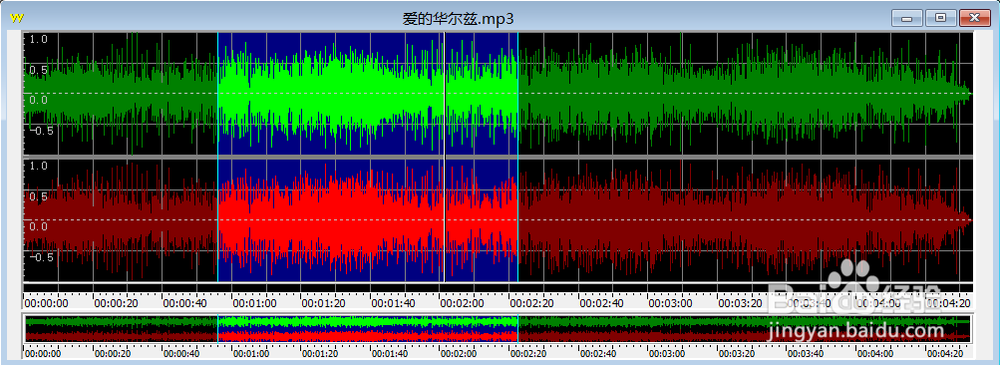Click 00:01:00 on the main time ruler
Viewport: 1000px width, 365px height.
pos(254,303)
